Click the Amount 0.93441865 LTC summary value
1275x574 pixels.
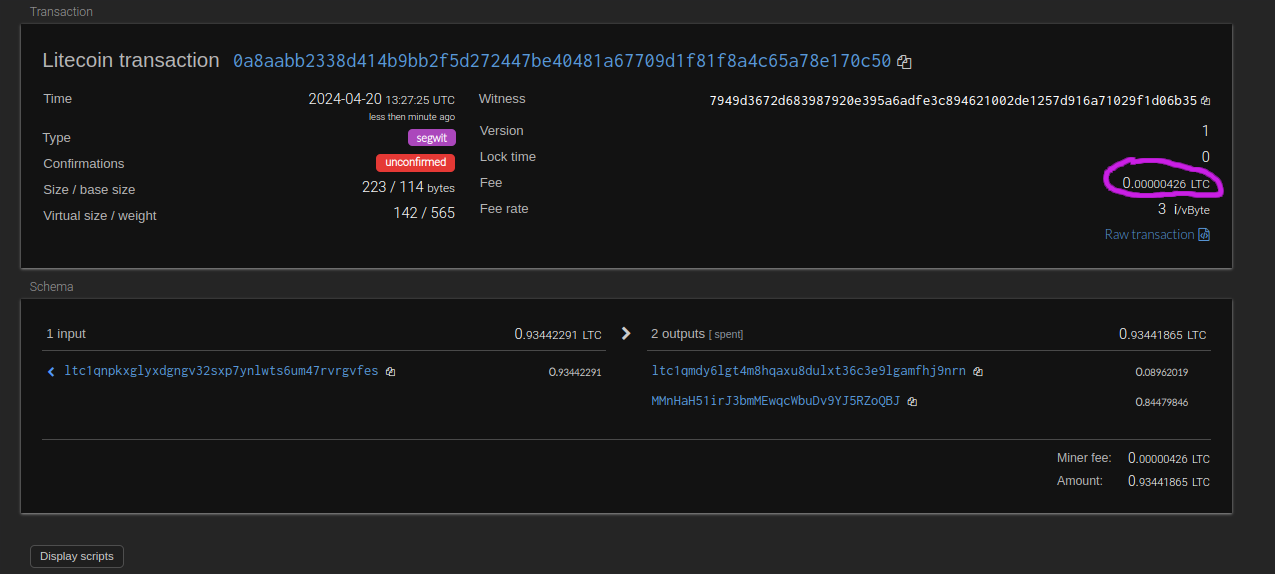tap(1169, 481)
